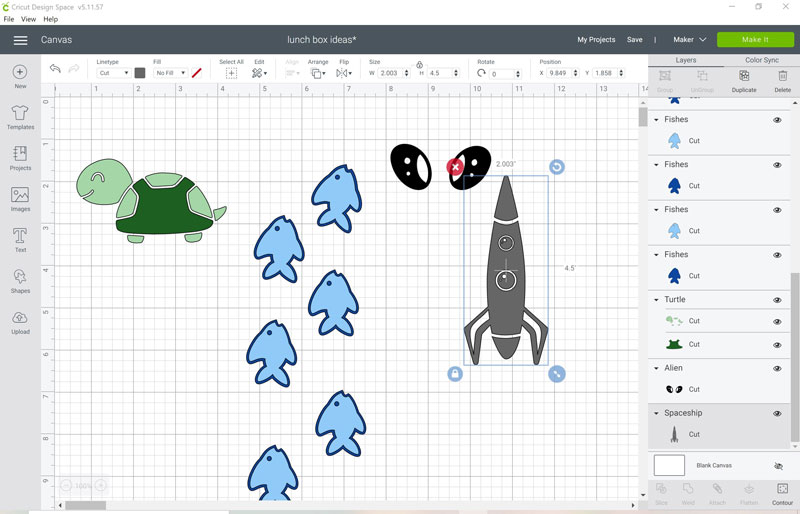Click the Delete layer icon
Screen dimensions: 800x514
[x=783, y=76]
